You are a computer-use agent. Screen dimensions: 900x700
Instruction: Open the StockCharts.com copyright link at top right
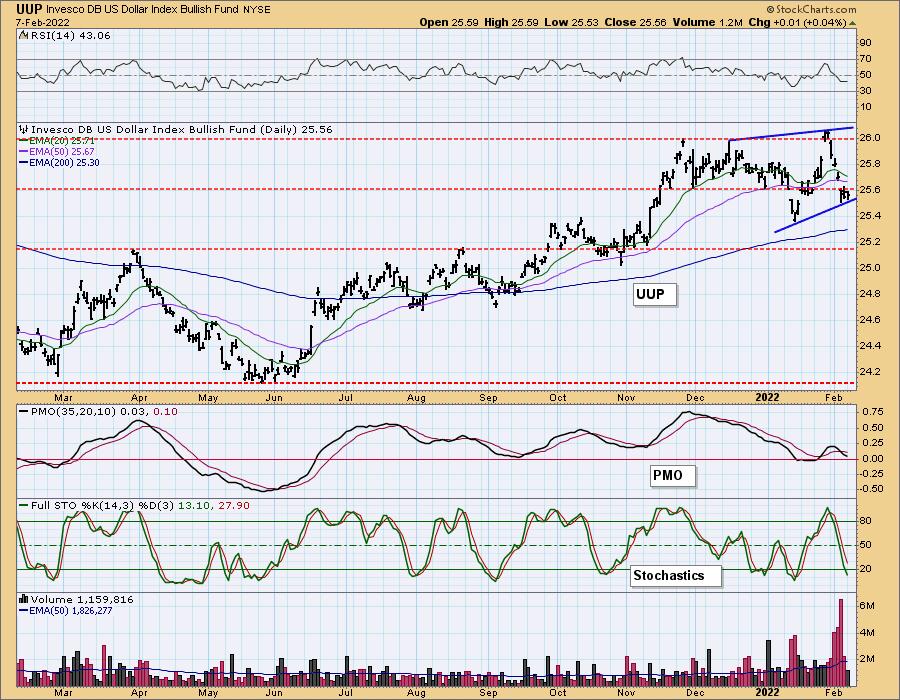pyautogui.click(x=812, y=9)
